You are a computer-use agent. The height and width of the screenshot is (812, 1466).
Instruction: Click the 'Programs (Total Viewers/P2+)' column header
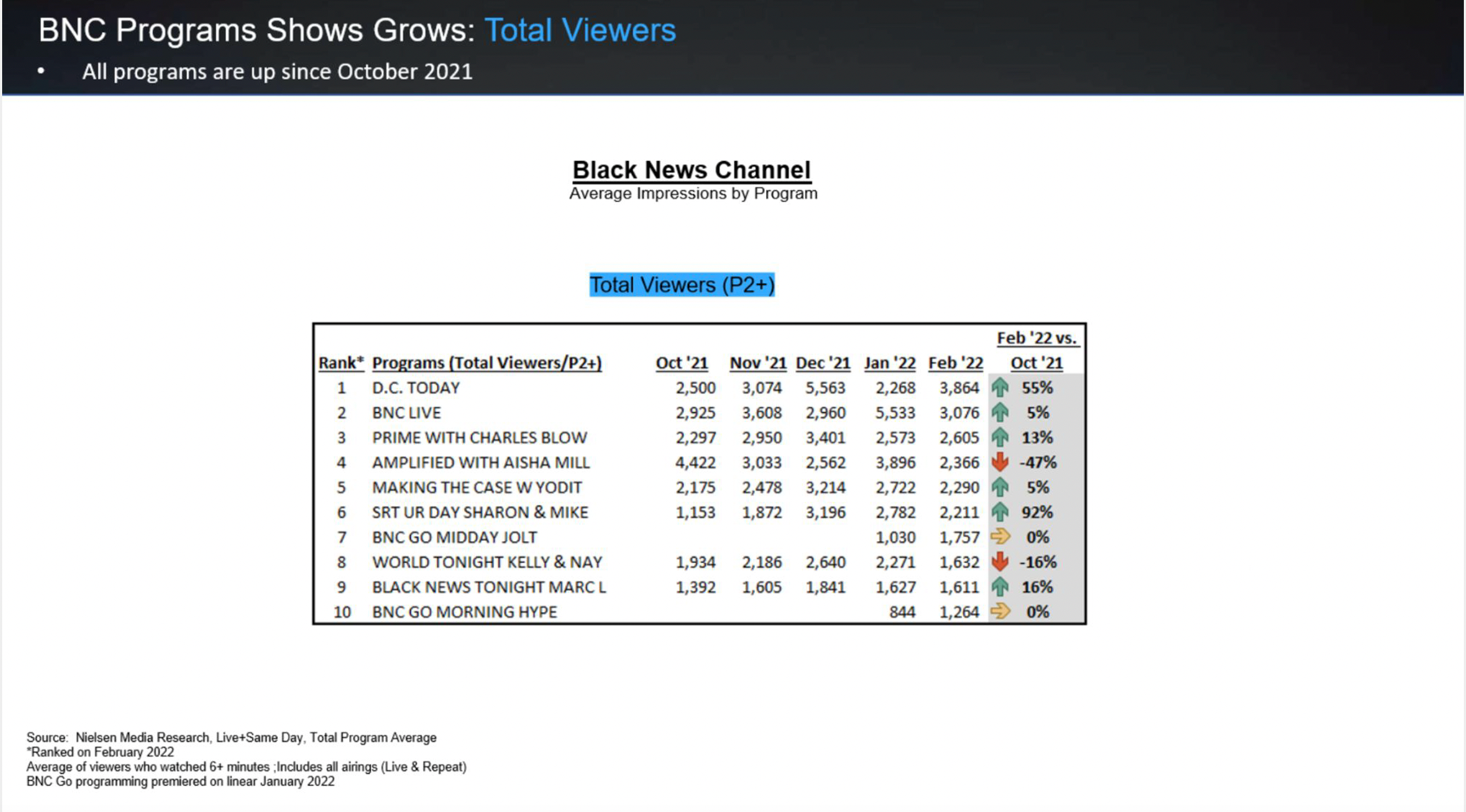(x=487, y=363)
